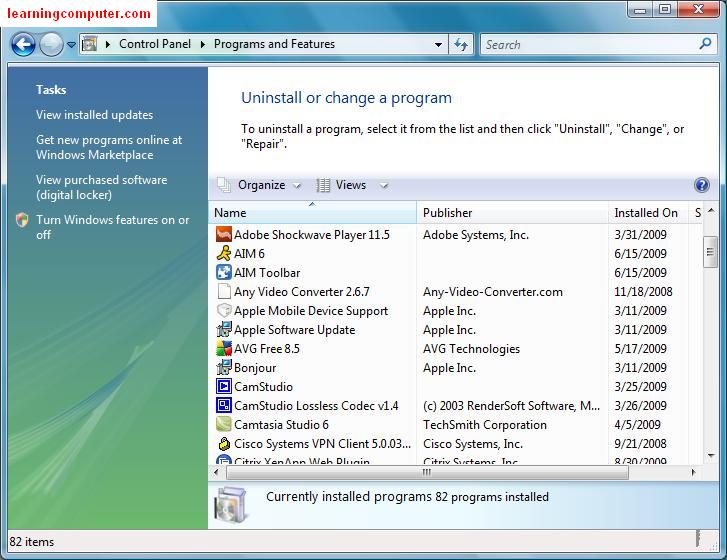Viewport: 727px width, 560px height.
Task: Click the installed programs CD box icon
Action: tap(230, 504)
